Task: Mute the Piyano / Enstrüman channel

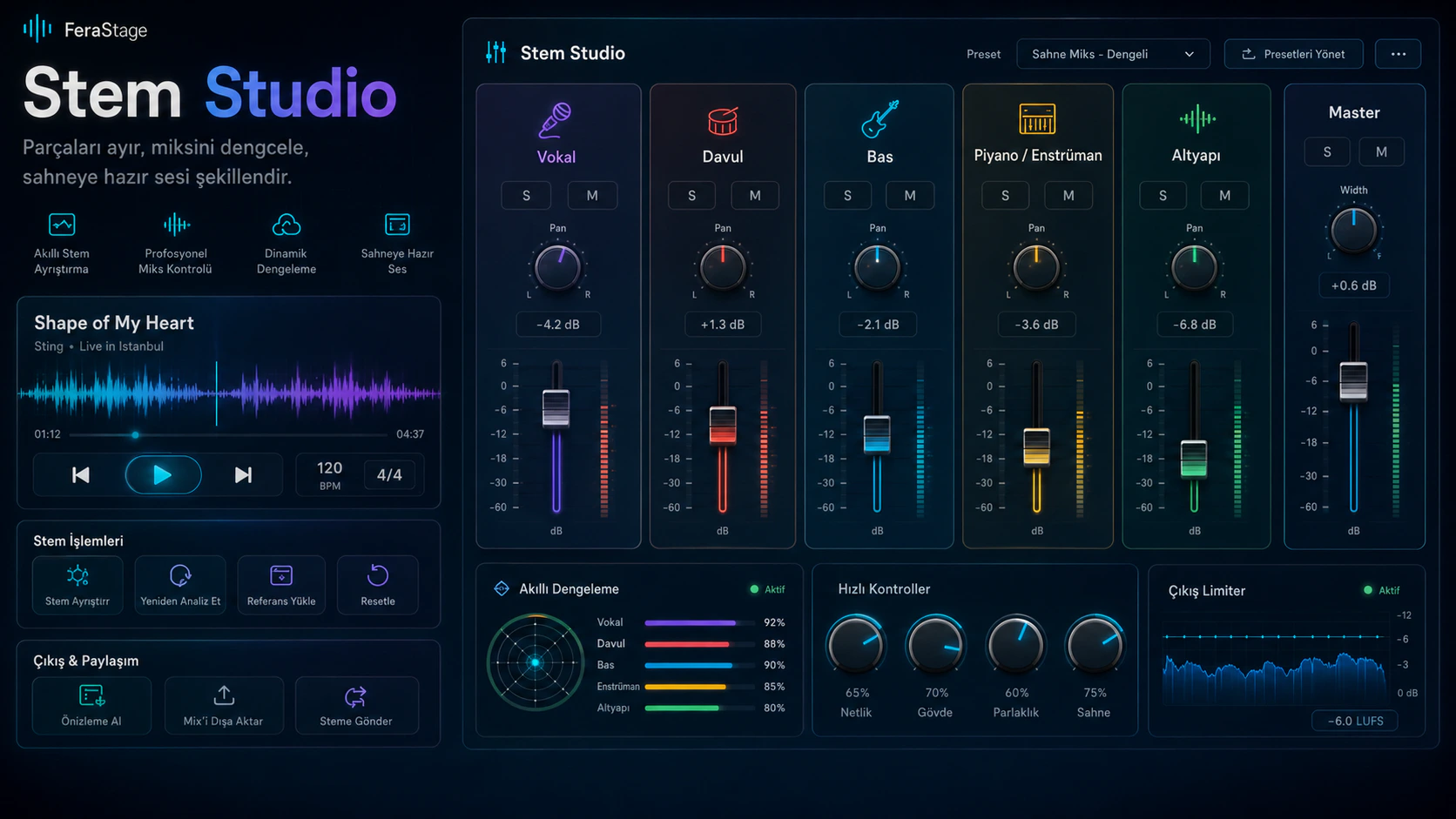Action: (x=1068, y=196)
